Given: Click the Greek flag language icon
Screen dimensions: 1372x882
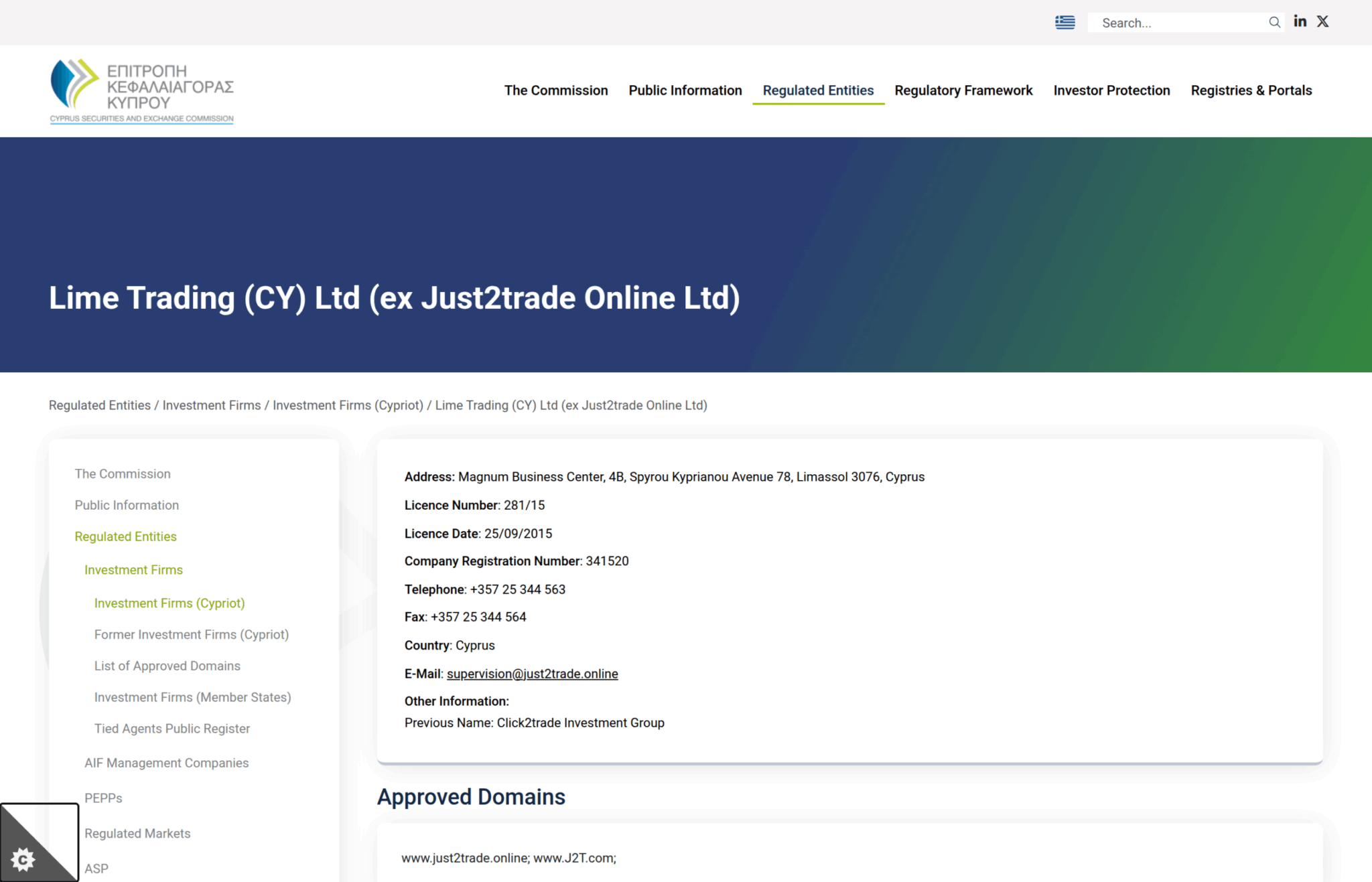Looking at the screenshot, I should 1065,23.
